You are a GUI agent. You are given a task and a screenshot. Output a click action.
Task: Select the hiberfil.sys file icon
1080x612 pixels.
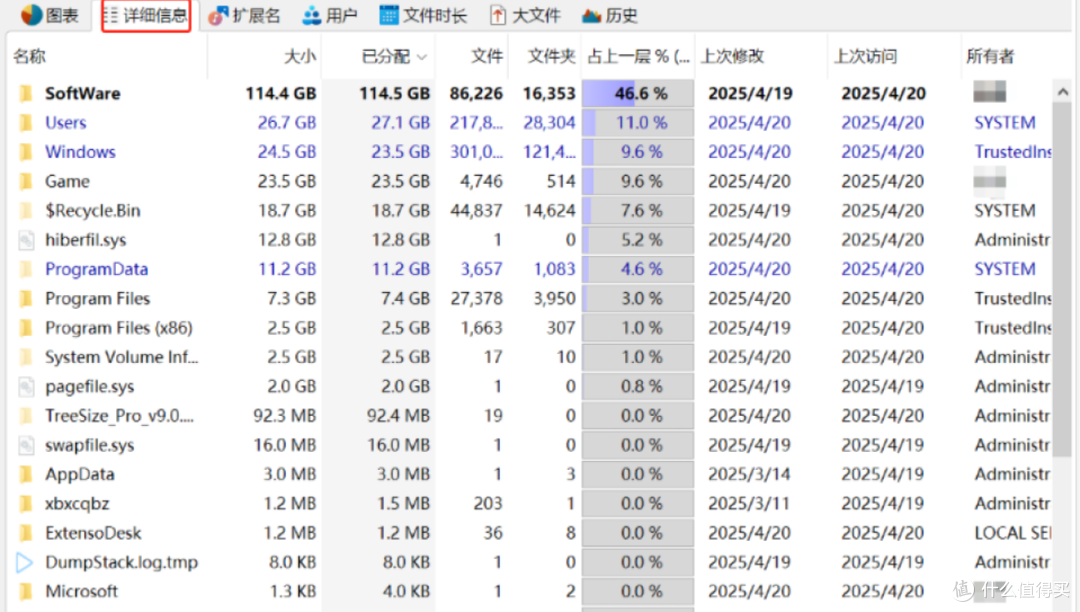26,240
